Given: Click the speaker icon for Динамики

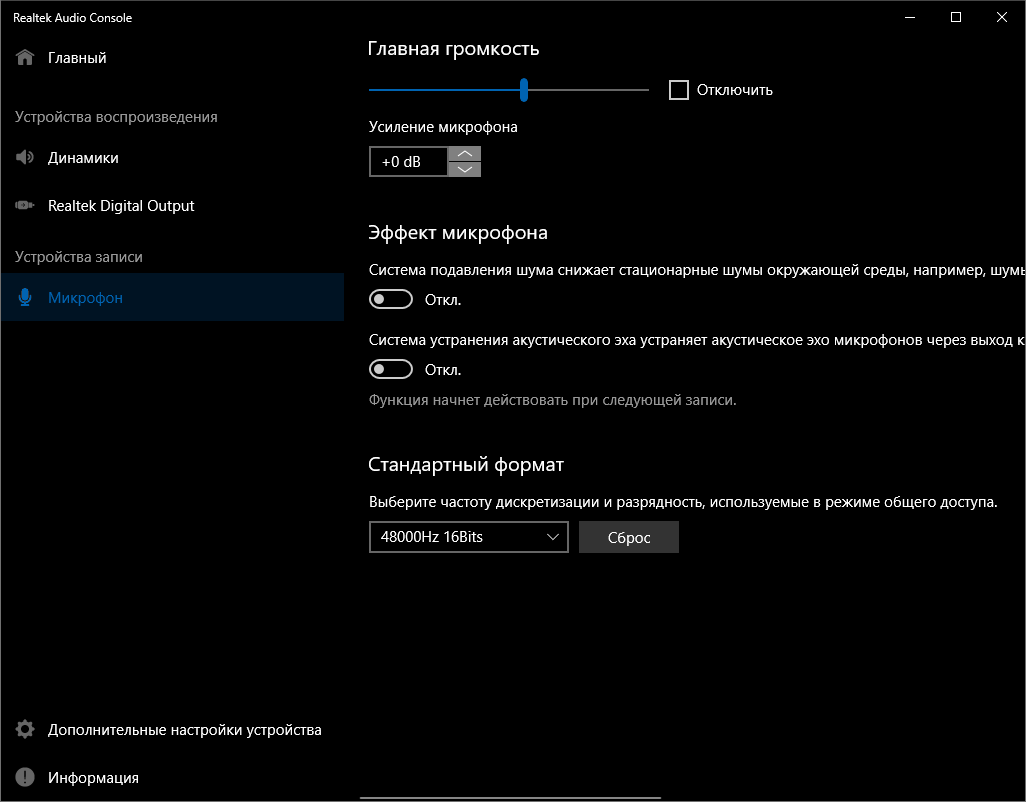Looking at the screenshot, I should click(25, 158).
